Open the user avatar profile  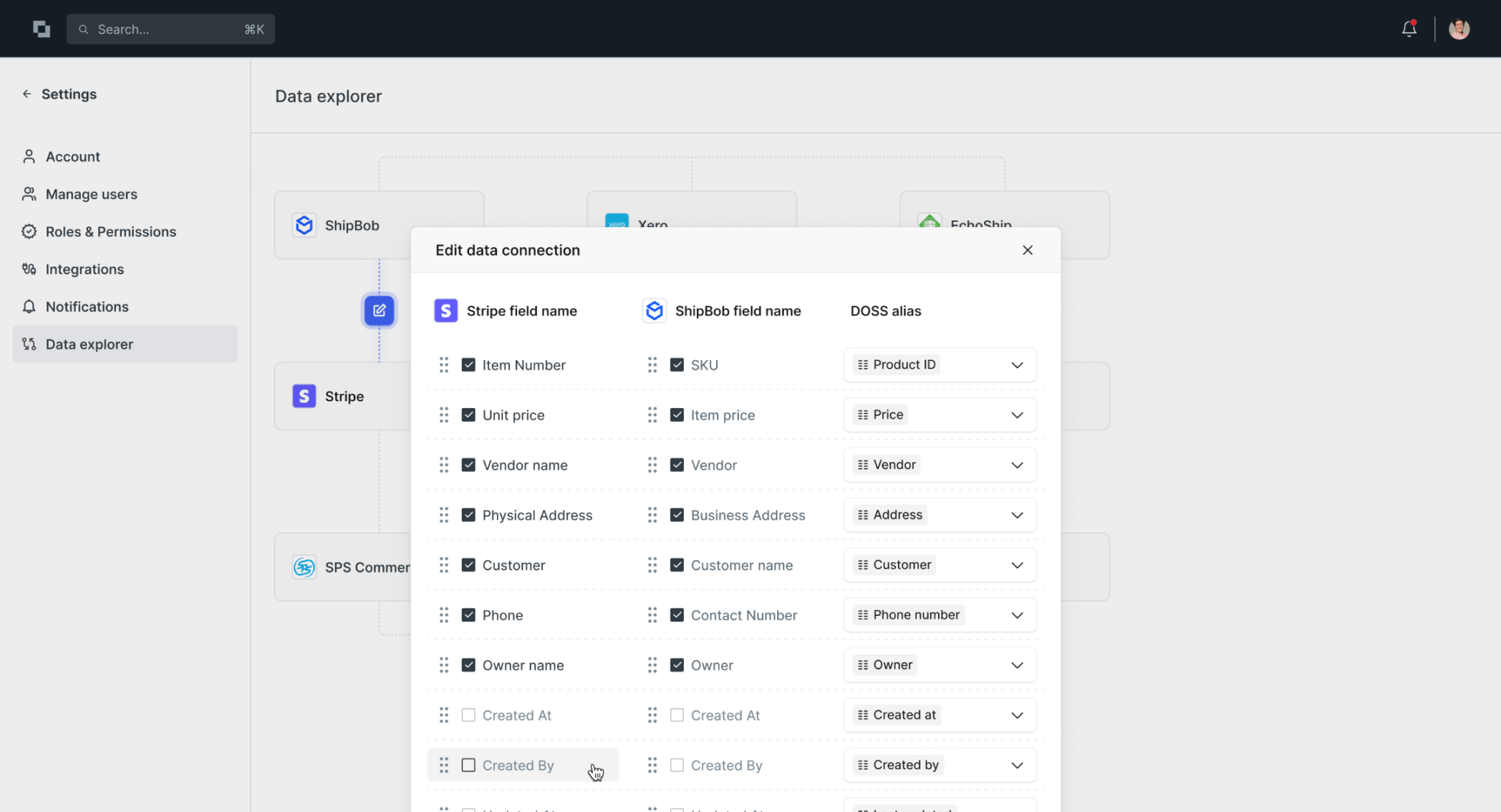point(1459,29)
